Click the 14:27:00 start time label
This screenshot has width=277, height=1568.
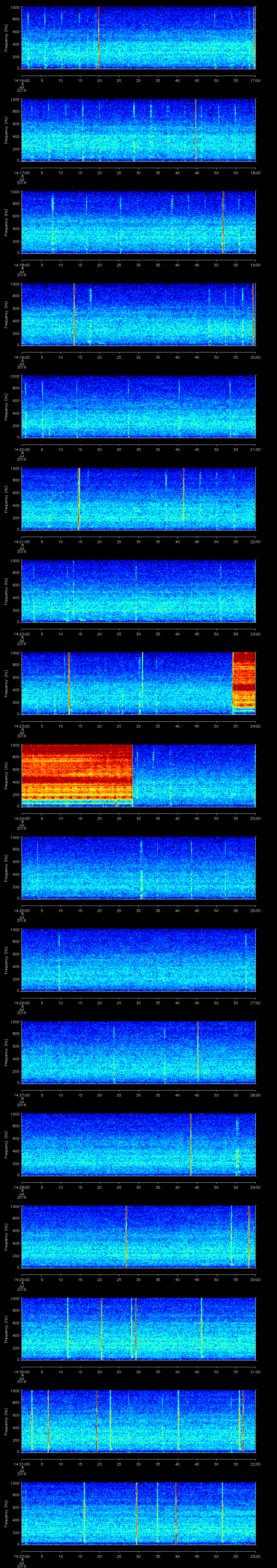click(22, 1096)
